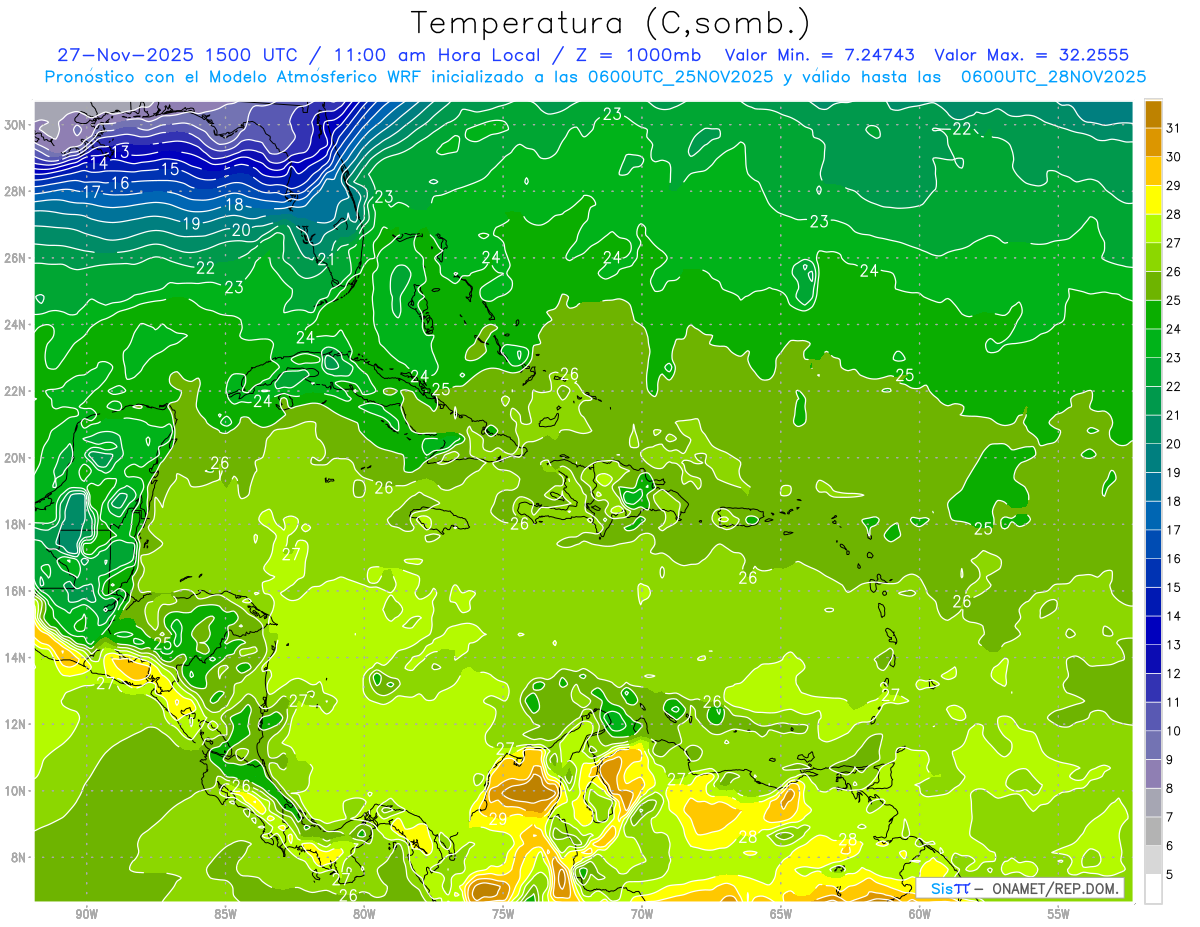Click the "22N" latitude axis label
Screen dimensions: 1200x927
(17, 391)
